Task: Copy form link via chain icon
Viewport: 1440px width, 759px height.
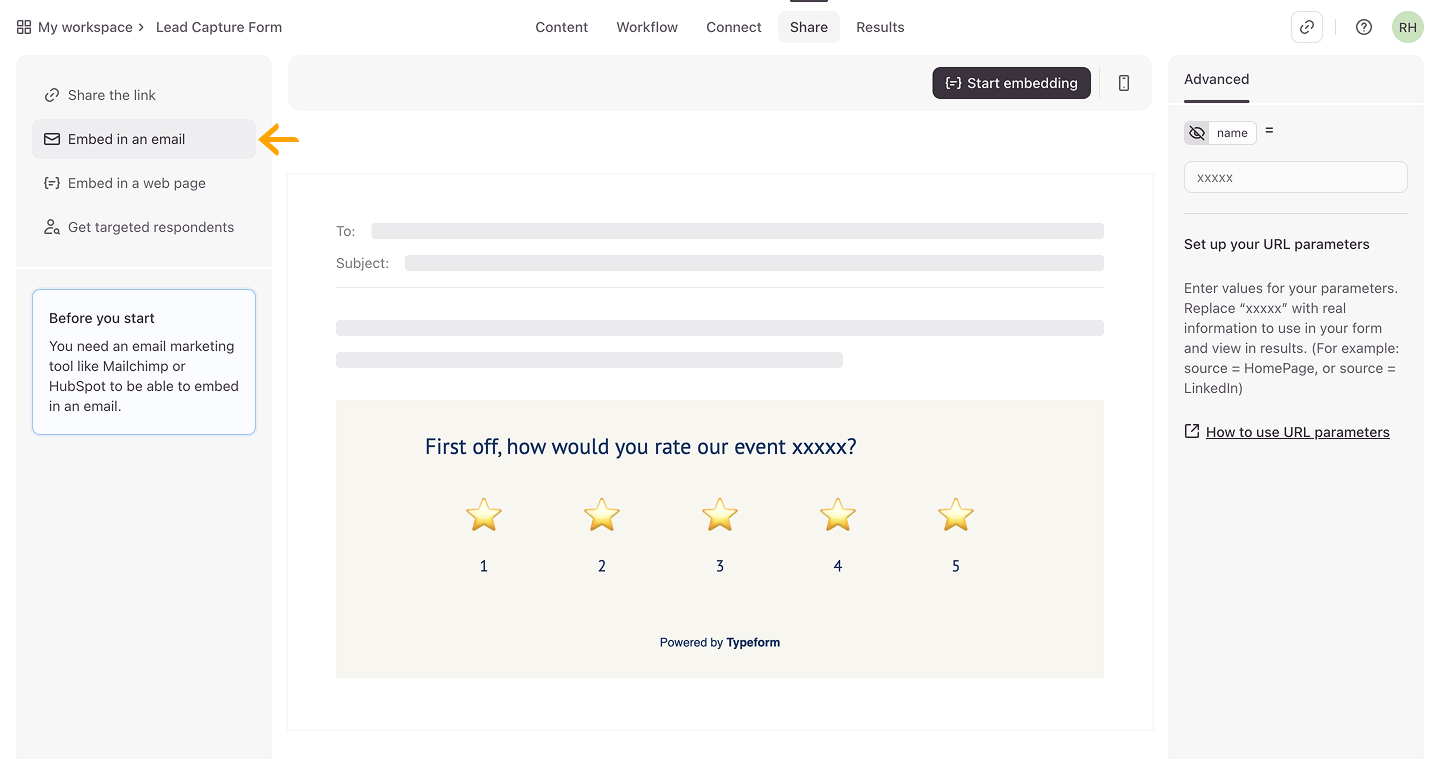Action: pyautogui.click(x=1307, y=27)
